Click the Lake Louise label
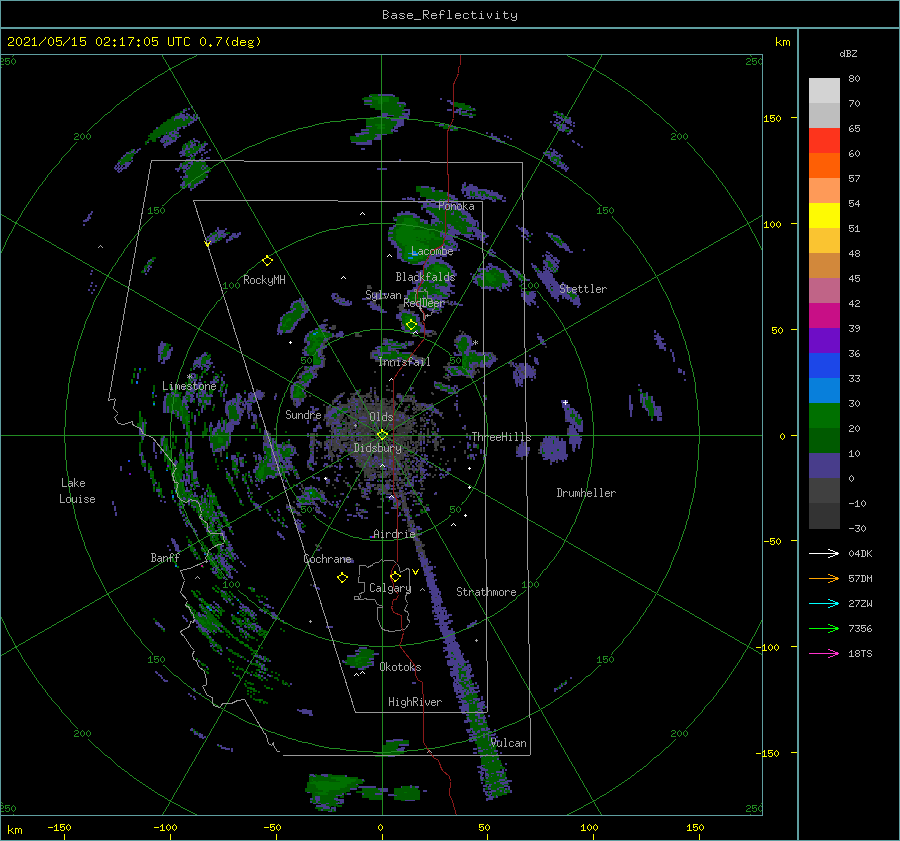Image resolution: width=900 pixels, height=841 pixels. tap(77, 491)
